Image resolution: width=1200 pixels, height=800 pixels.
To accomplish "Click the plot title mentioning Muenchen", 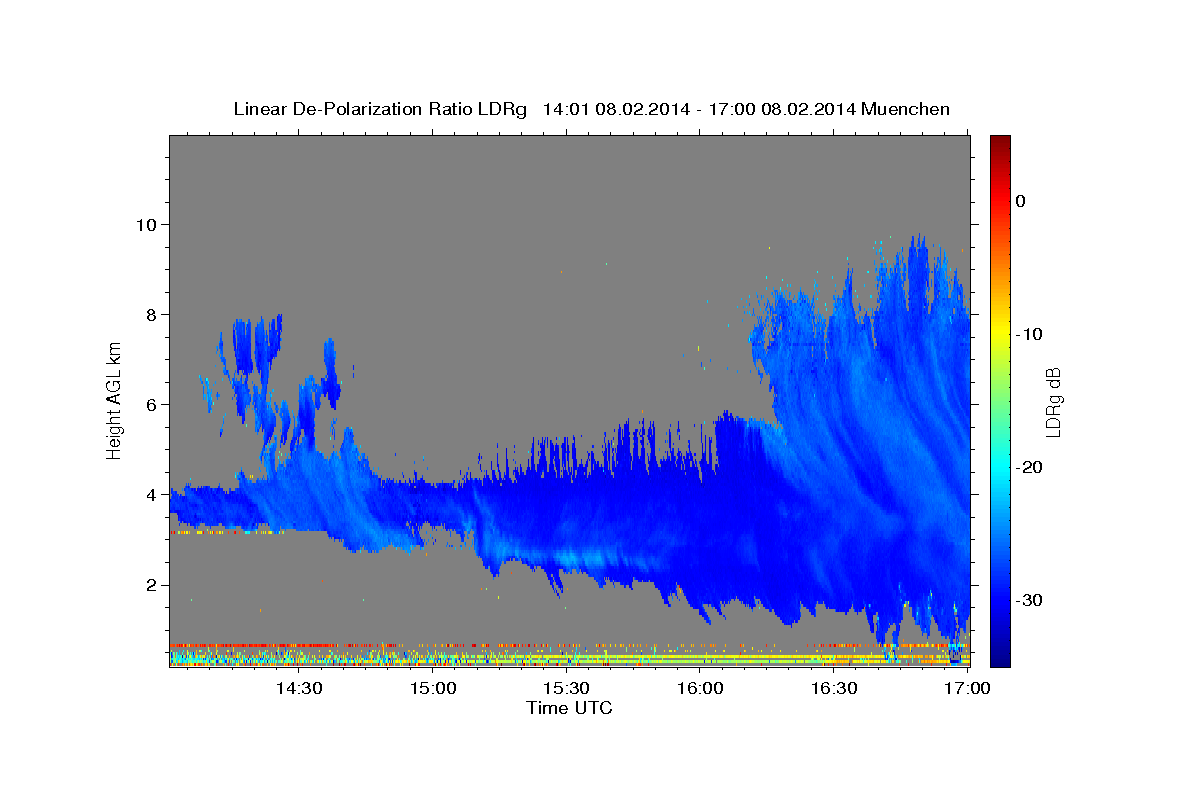I will coord(591,109).
